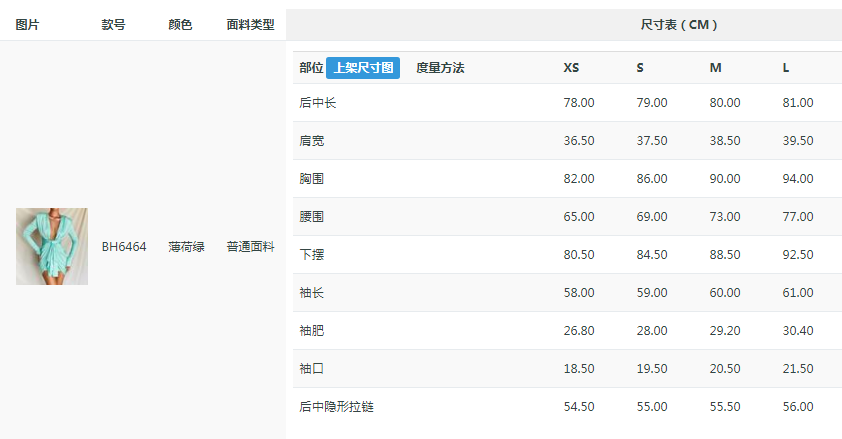Select the S size column header
This screenshot has height=439, width=842.
(640, 68)
